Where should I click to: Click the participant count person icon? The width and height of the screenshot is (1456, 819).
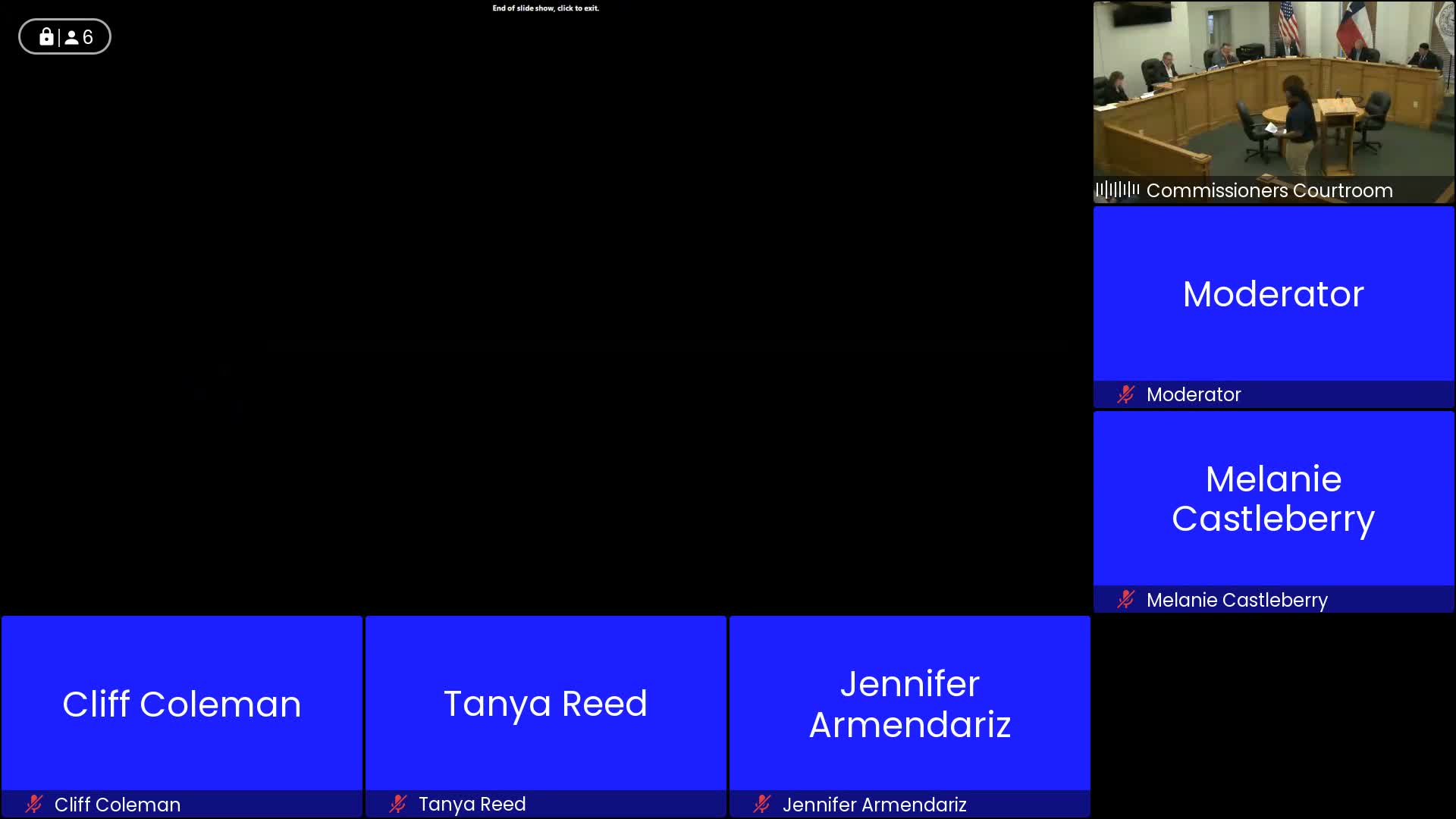(71, 37)
